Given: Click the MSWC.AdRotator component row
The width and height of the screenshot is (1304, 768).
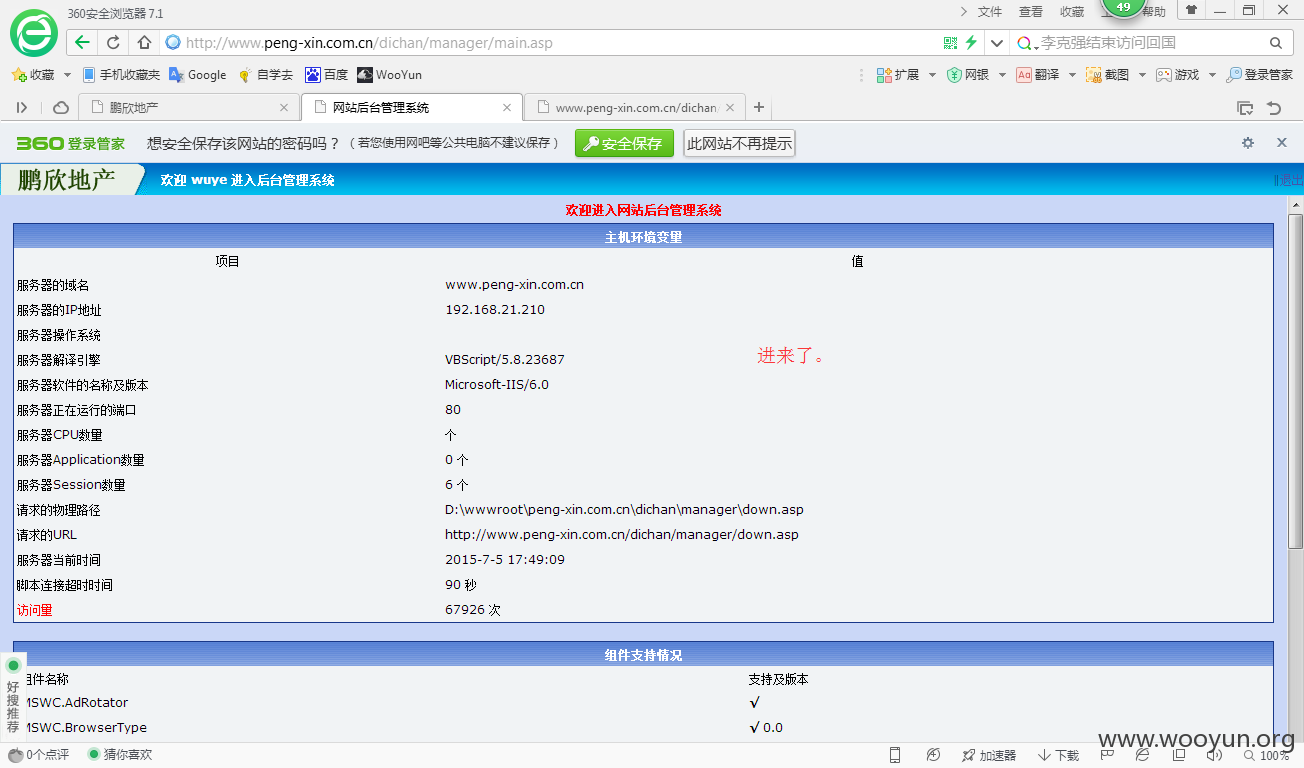Looking at the screenshot, I should click(643, 703).
